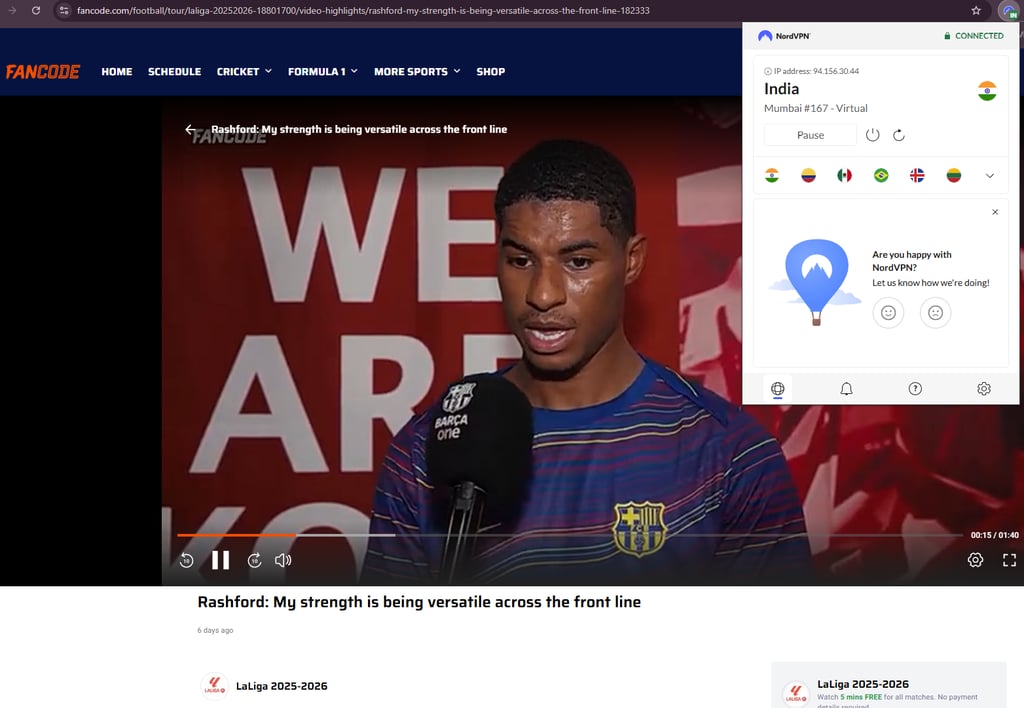Open NordVPN globe tab
The image size is (1024, 708).
click(x=777, y=389)
